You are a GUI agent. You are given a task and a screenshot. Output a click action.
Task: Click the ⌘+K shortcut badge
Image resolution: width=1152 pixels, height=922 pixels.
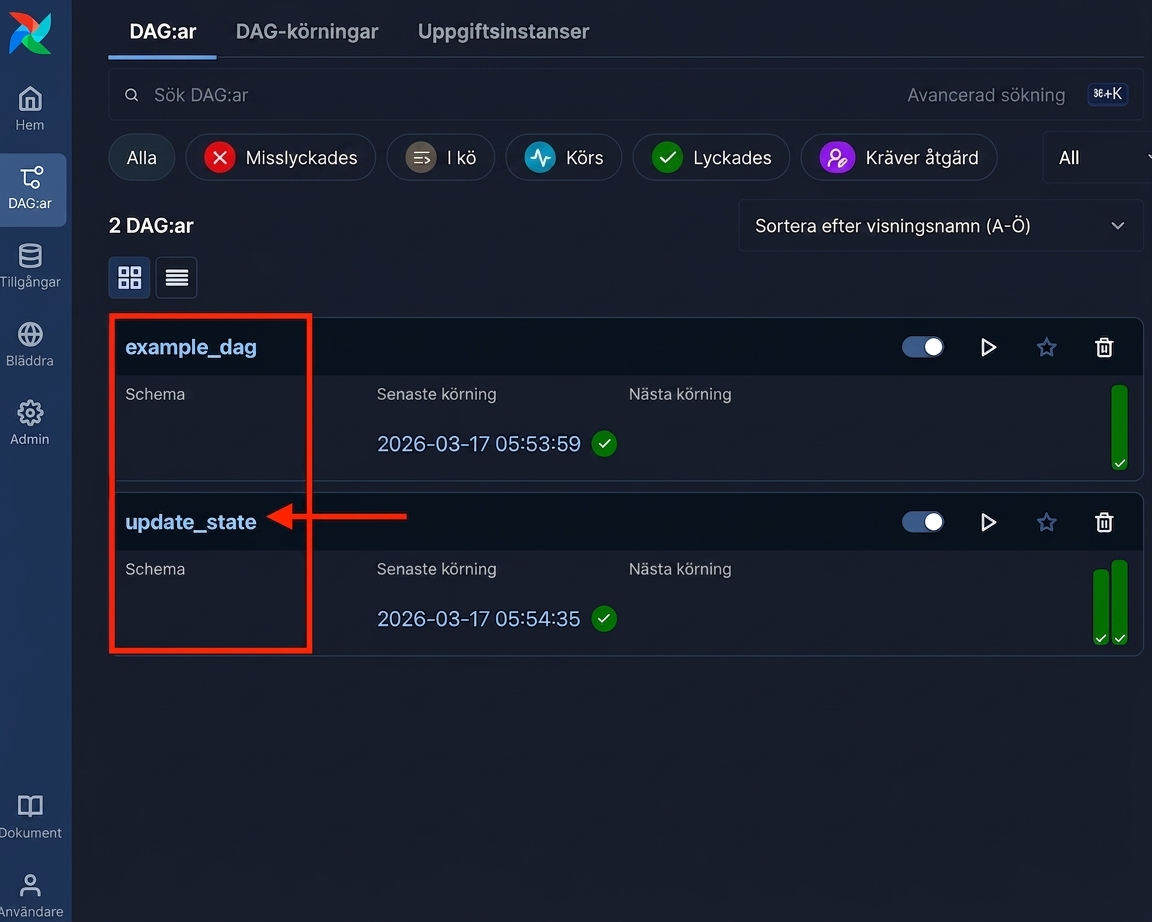pyautogui.click(x=1107, y=94)
